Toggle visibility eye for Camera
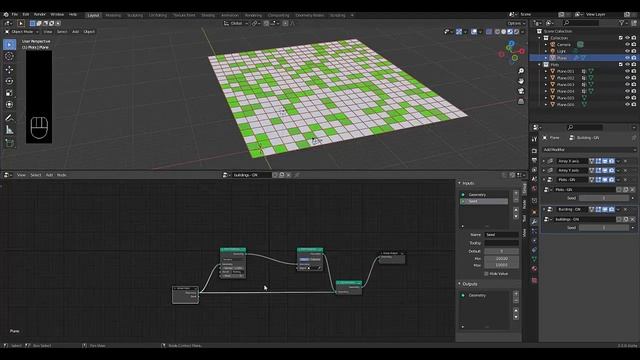The image size is (640, 360). pos(627,44)
